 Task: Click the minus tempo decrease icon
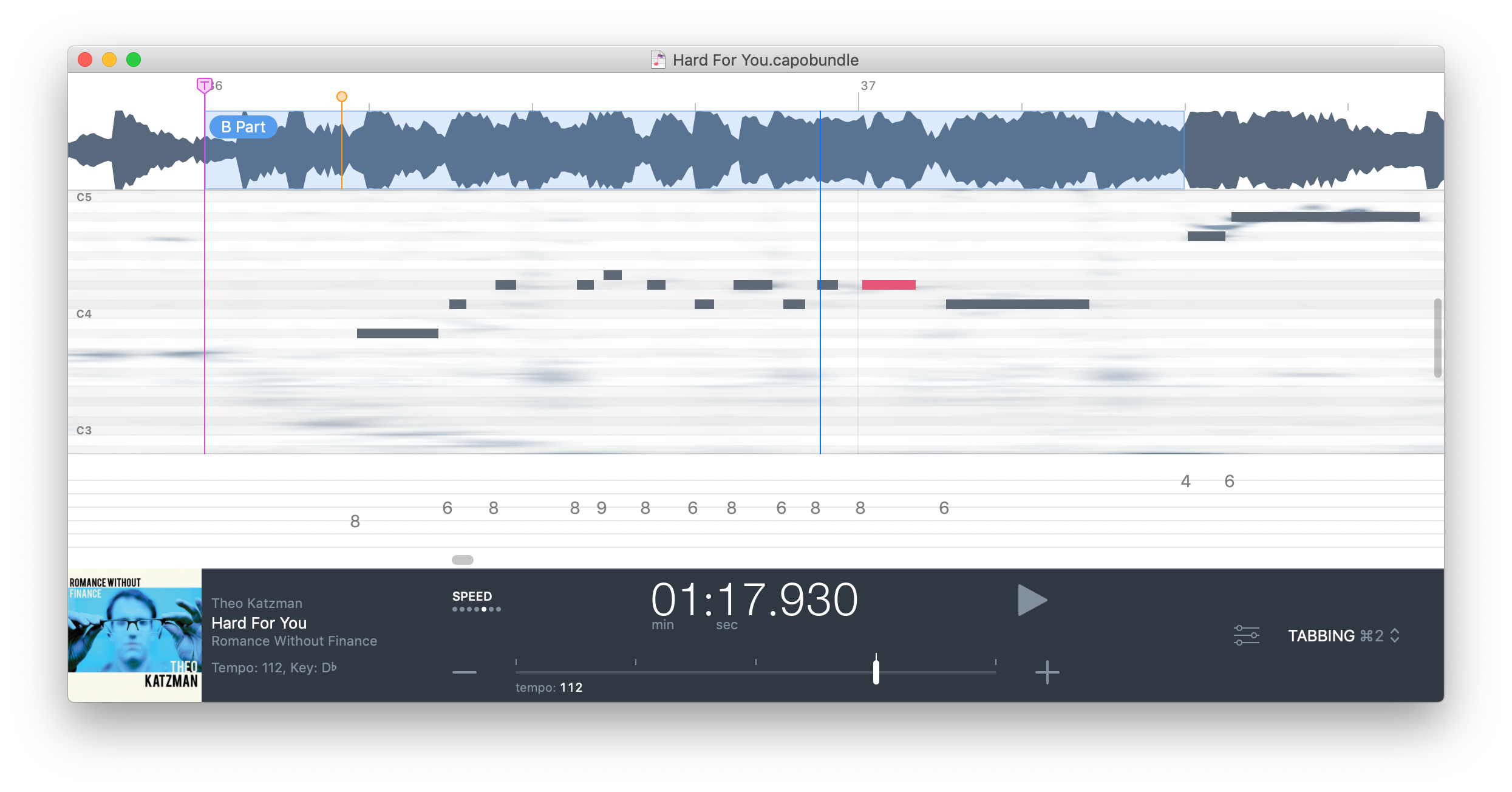click(465, 672)
